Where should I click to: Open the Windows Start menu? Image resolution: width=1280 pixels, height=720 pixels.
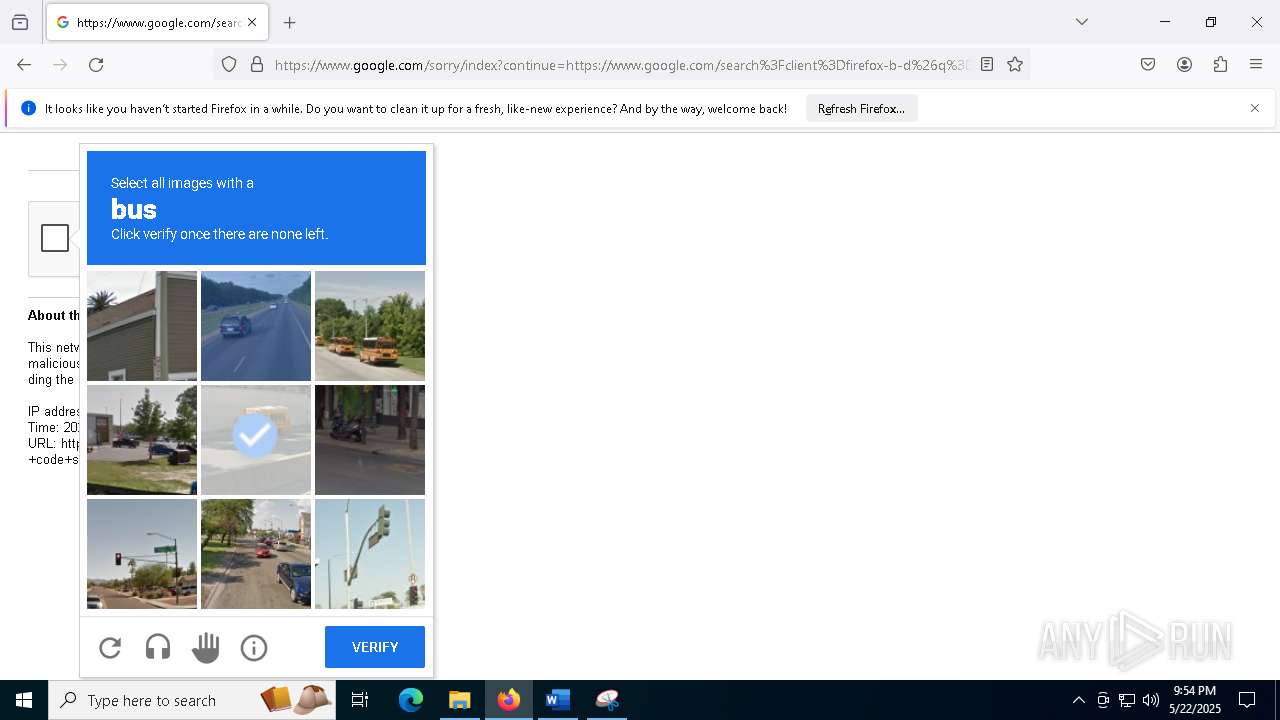[24, 700]
